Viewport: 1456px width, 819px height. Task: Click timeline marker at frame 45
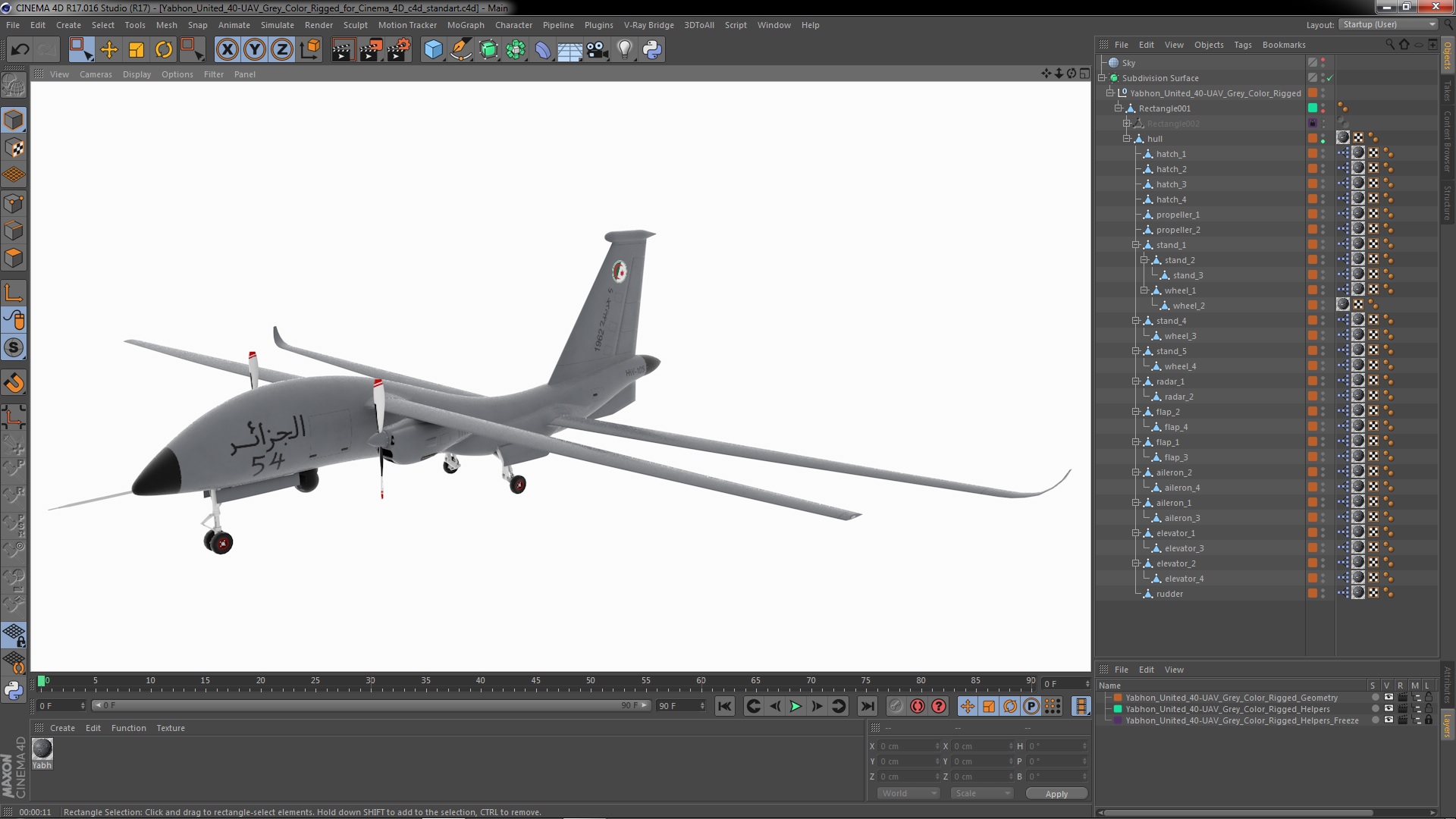coord(535,681)
